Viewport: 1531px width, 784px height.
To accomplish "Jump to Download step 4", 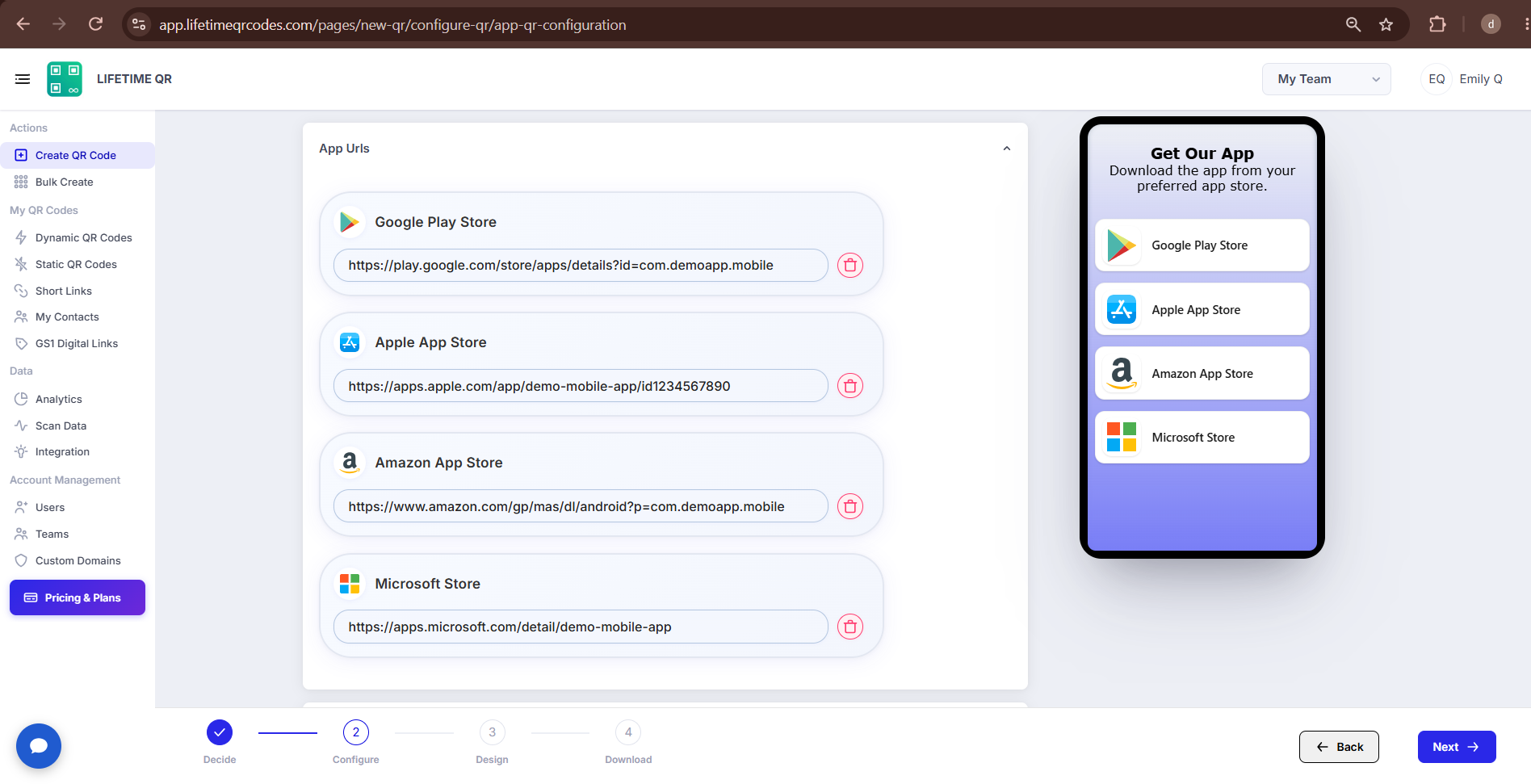I will 628,741.
